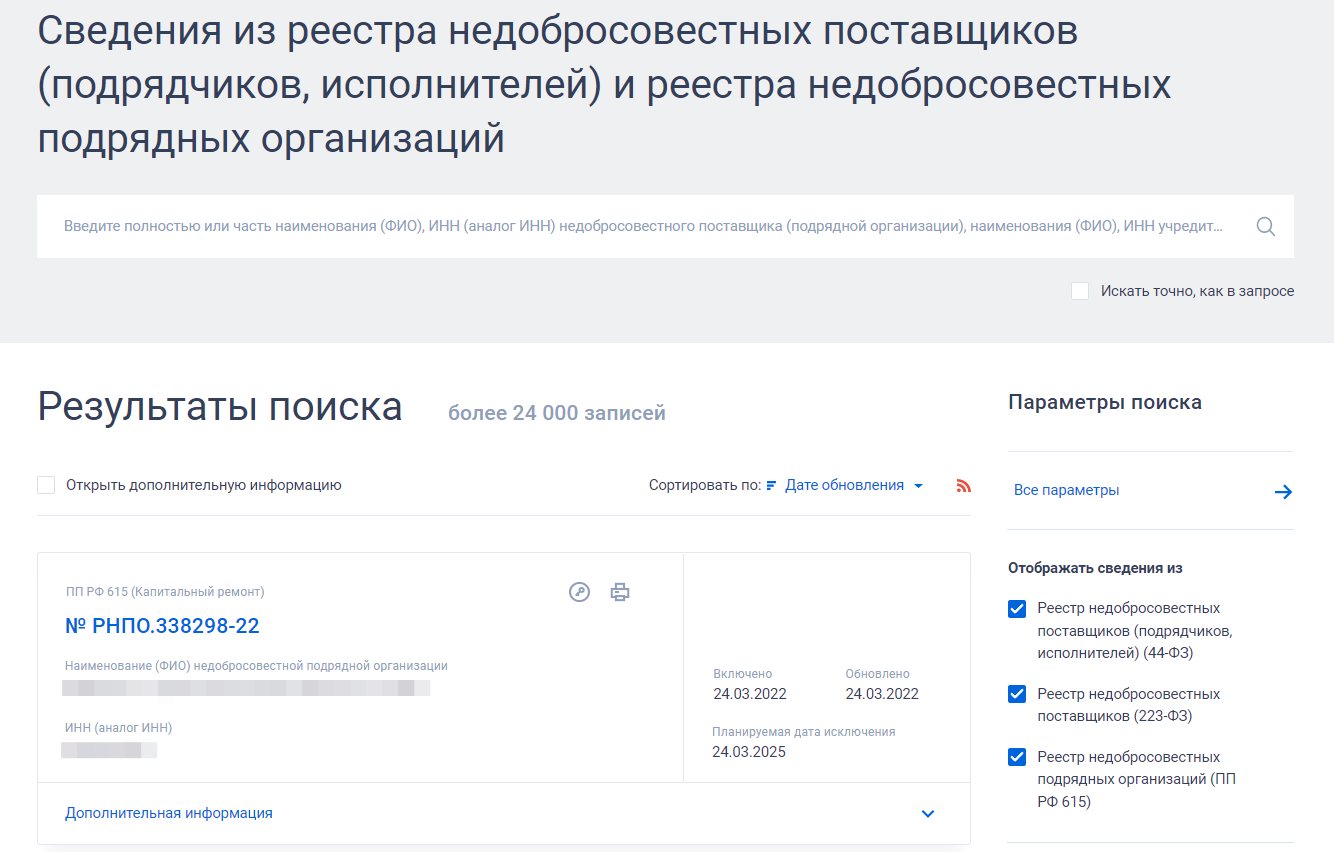Viewport: 1334px width, 852px height.
Task: Click the Обновлено date value
Action: [x=882, y=694]
